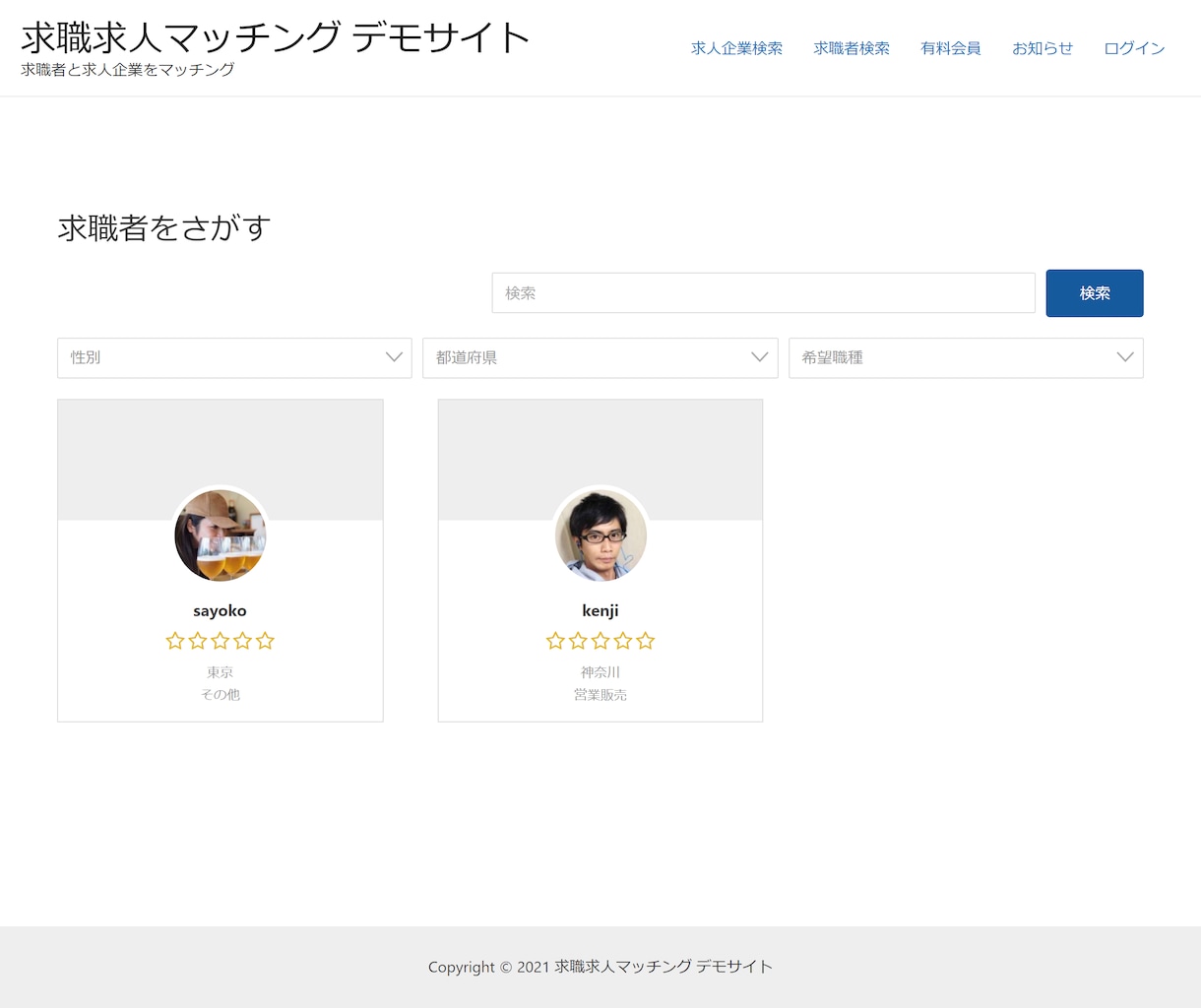The image size is (1201, 1008).
Task: Click the 東京 text on sayoko's card
Action: [x=221, y=672]
